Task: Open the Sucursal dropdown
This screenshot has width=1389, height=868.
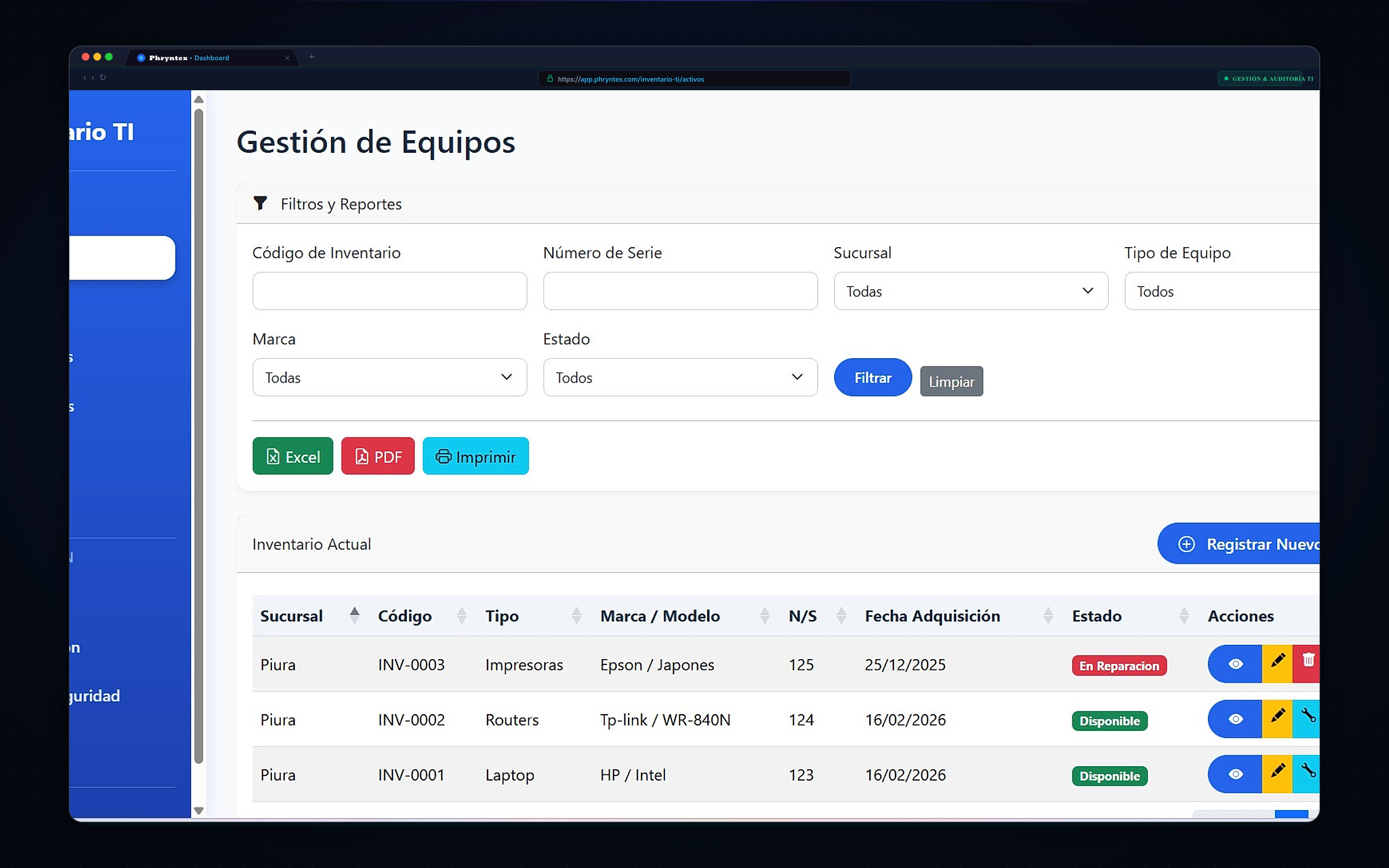Action: (x=971, y=291)
